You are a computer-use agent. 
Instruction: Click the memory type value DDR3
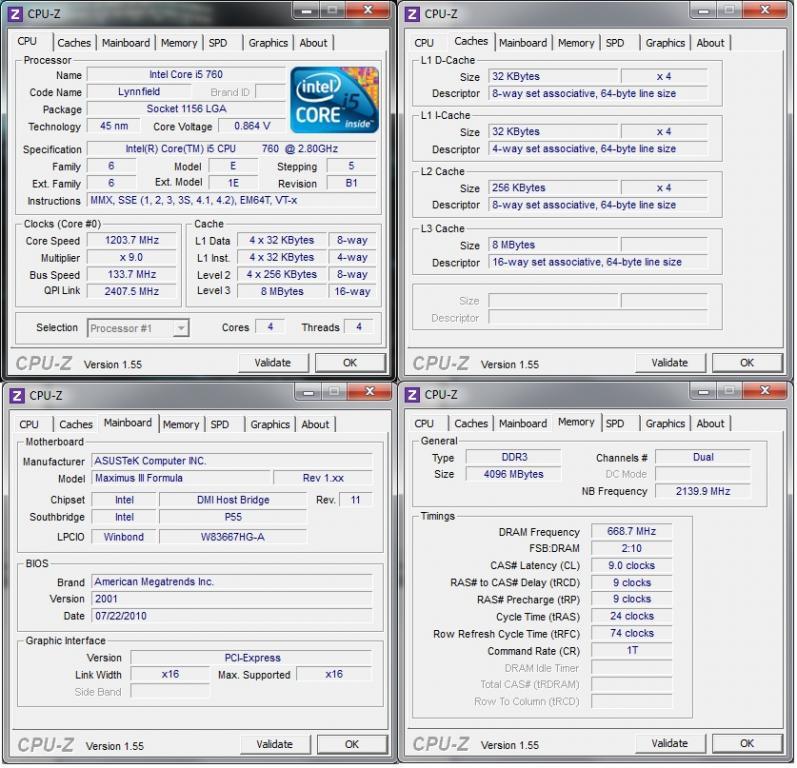[513, 457]
